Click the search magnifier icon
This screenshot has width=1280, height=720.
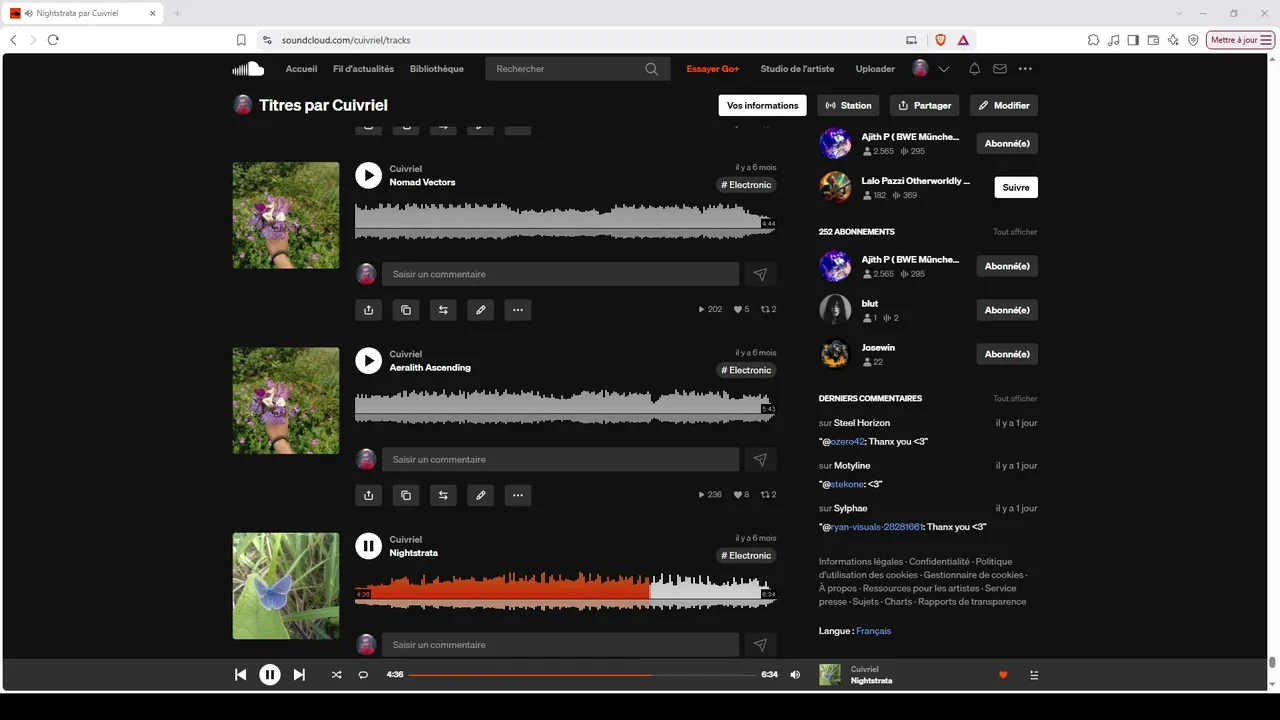652,69
